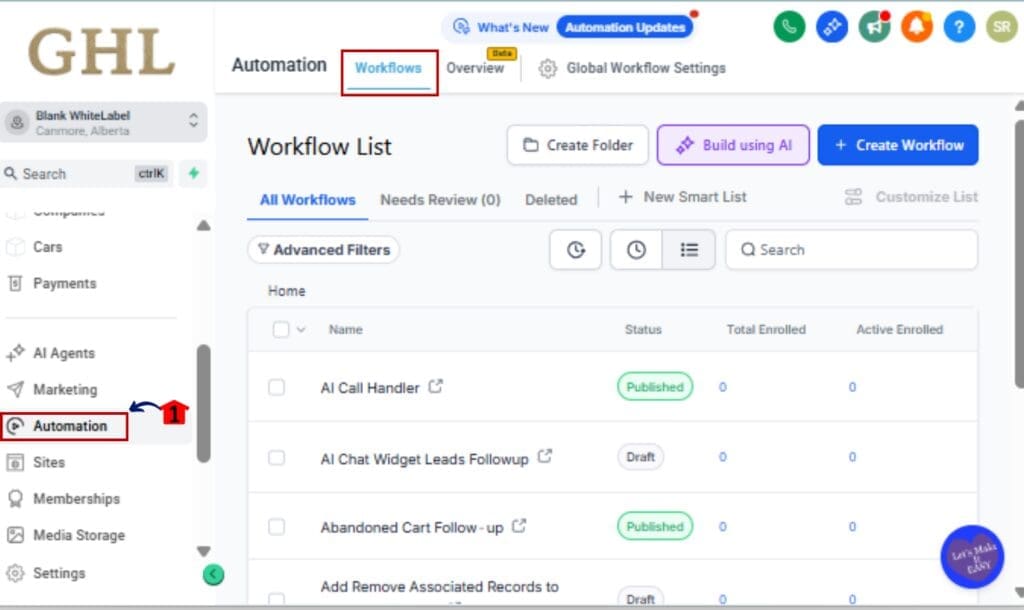Select the checkbox for AI Call Handler
Viewport: 1024px width, 610px height.
click(x=277, y=388)
